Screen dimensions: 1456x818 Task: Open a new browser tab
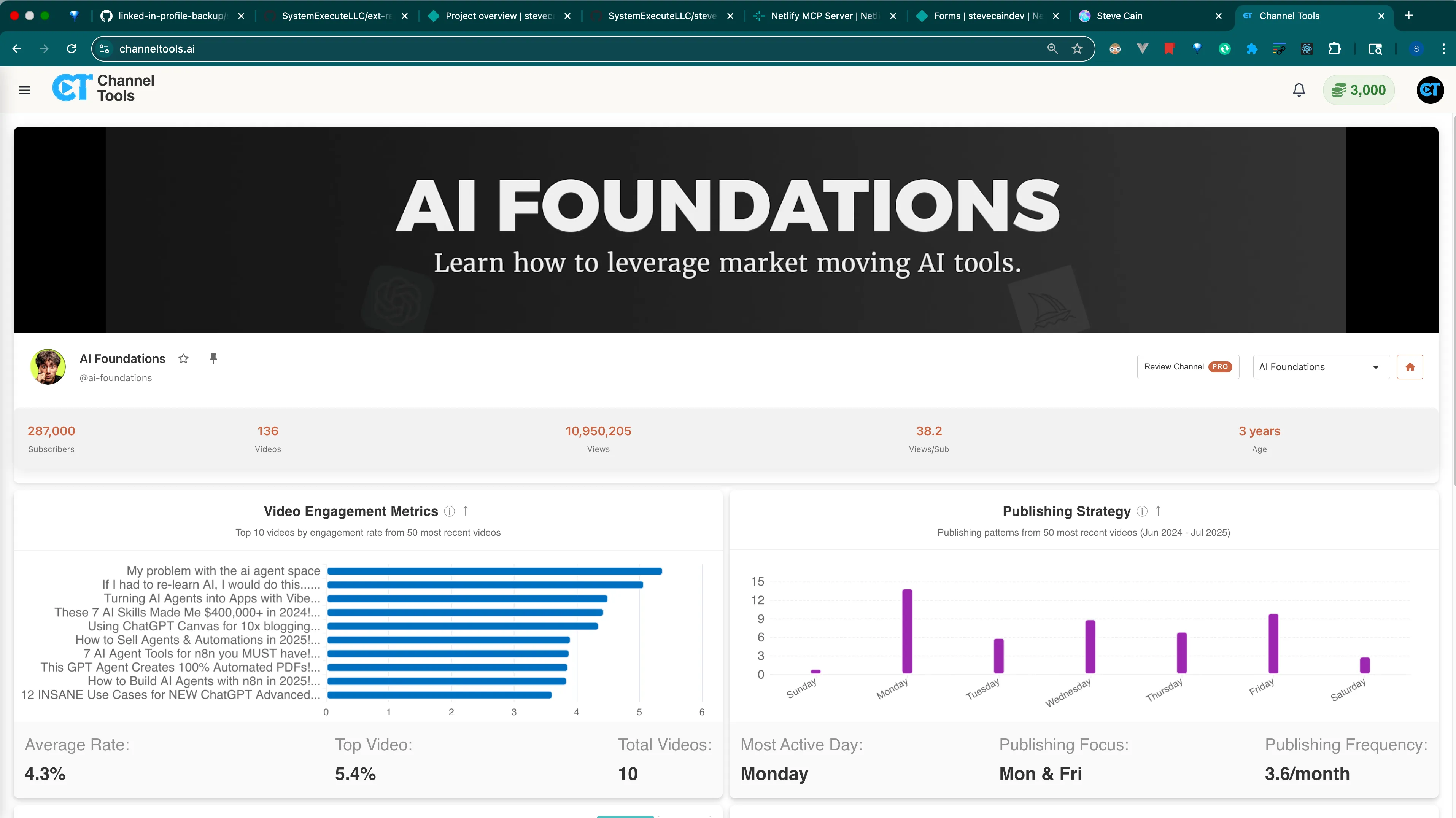click(1408, 16)
